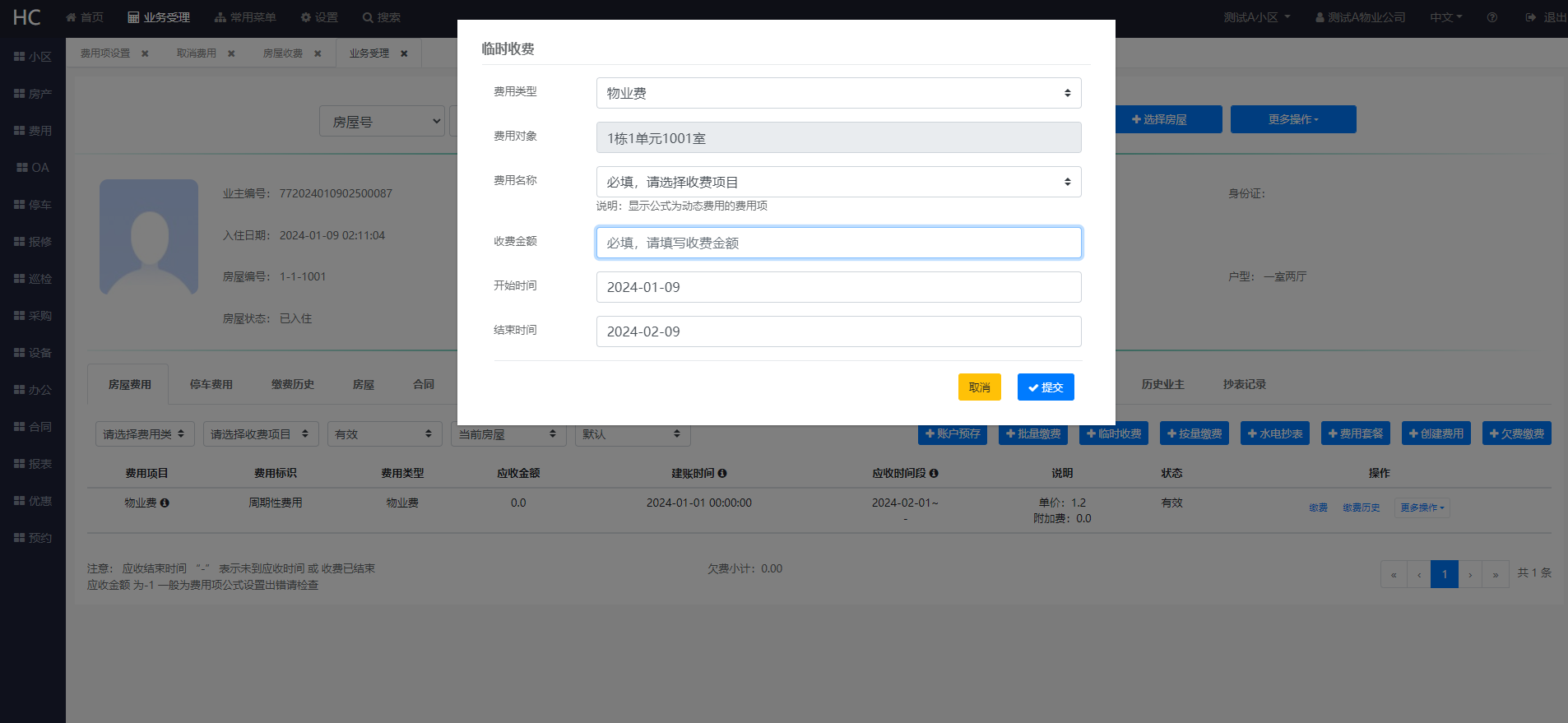
Task: Click the 开始时间 date field
Action: [837, 287]
